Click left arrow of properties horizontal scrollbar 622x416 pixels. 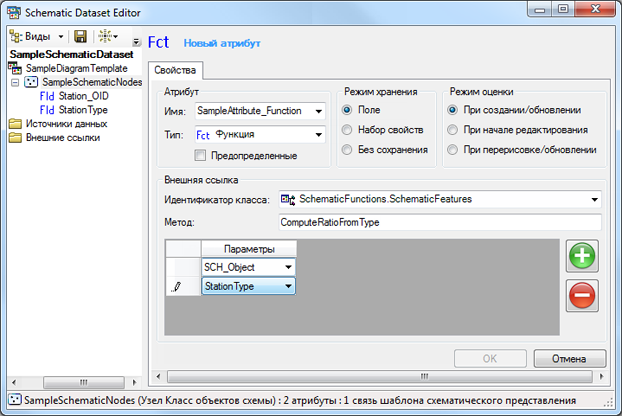158,376
